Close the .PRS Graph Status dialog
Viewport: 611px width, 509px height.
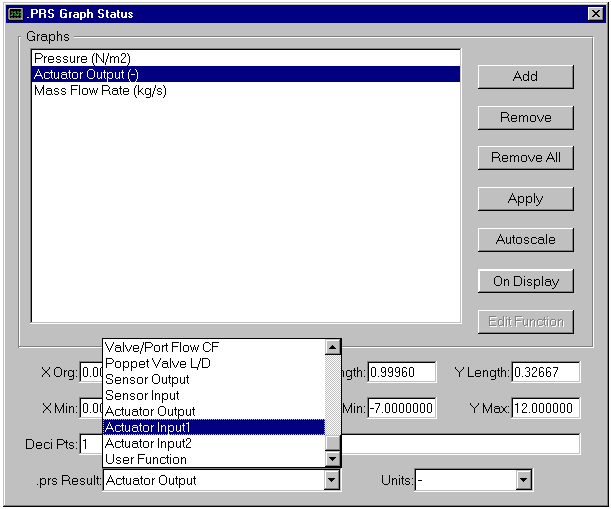click(x=595, y=14)
